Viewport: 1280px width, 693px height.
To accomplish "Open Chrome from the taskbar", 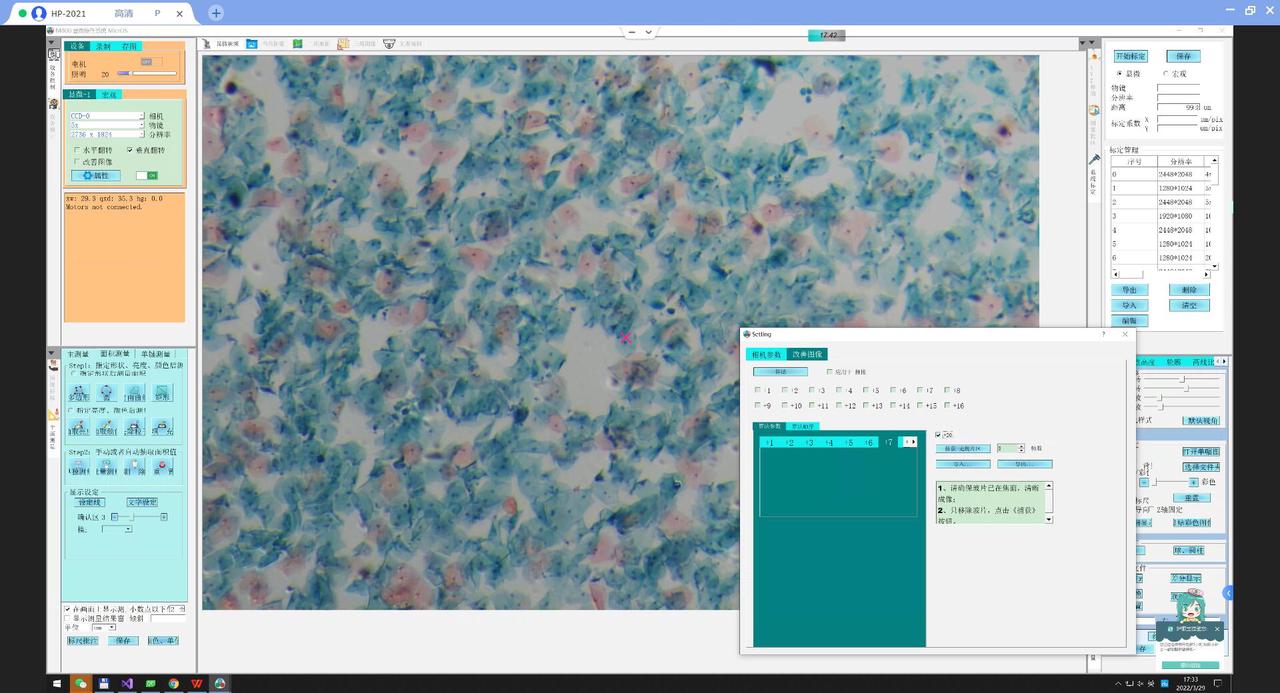I will point(173,683).
